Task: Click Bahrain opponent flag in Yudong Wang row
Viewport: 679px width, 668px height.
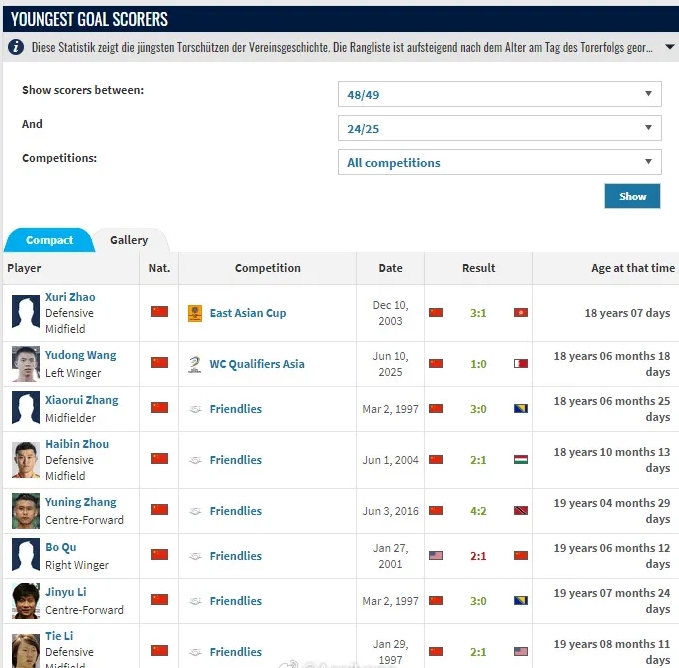Action: (521, 364)
